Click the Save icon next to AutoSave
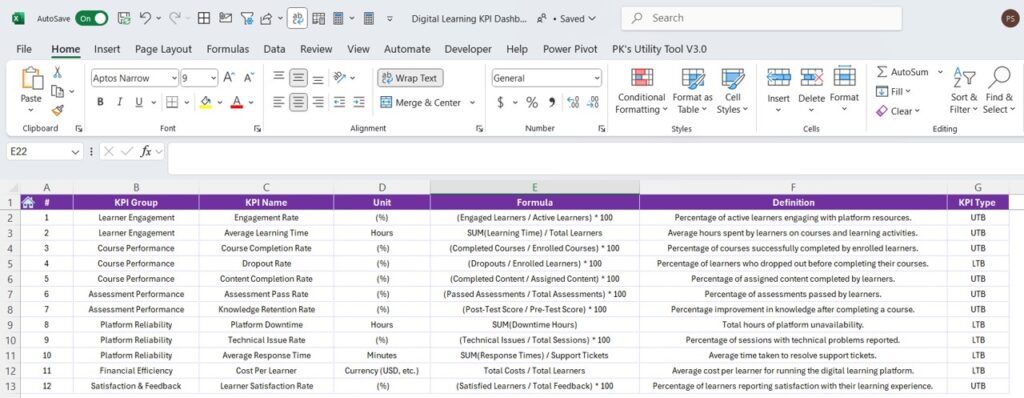This screenshot has width=1024, height=398. [x=123, y=18]
